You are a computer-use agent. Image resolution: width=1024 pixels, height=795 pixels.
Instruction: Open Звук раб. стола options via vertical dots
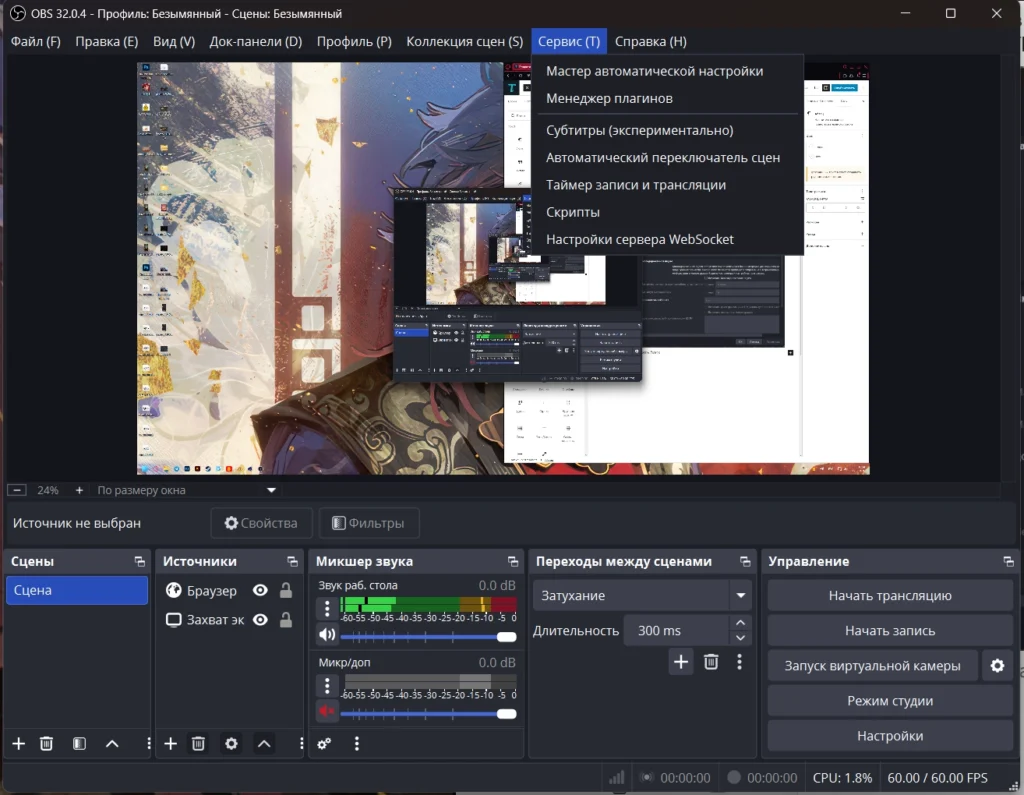(325, 610)
